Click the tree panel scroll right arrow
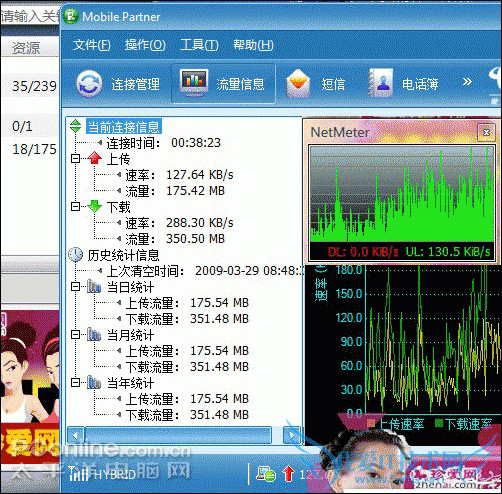 click(292, 435)
